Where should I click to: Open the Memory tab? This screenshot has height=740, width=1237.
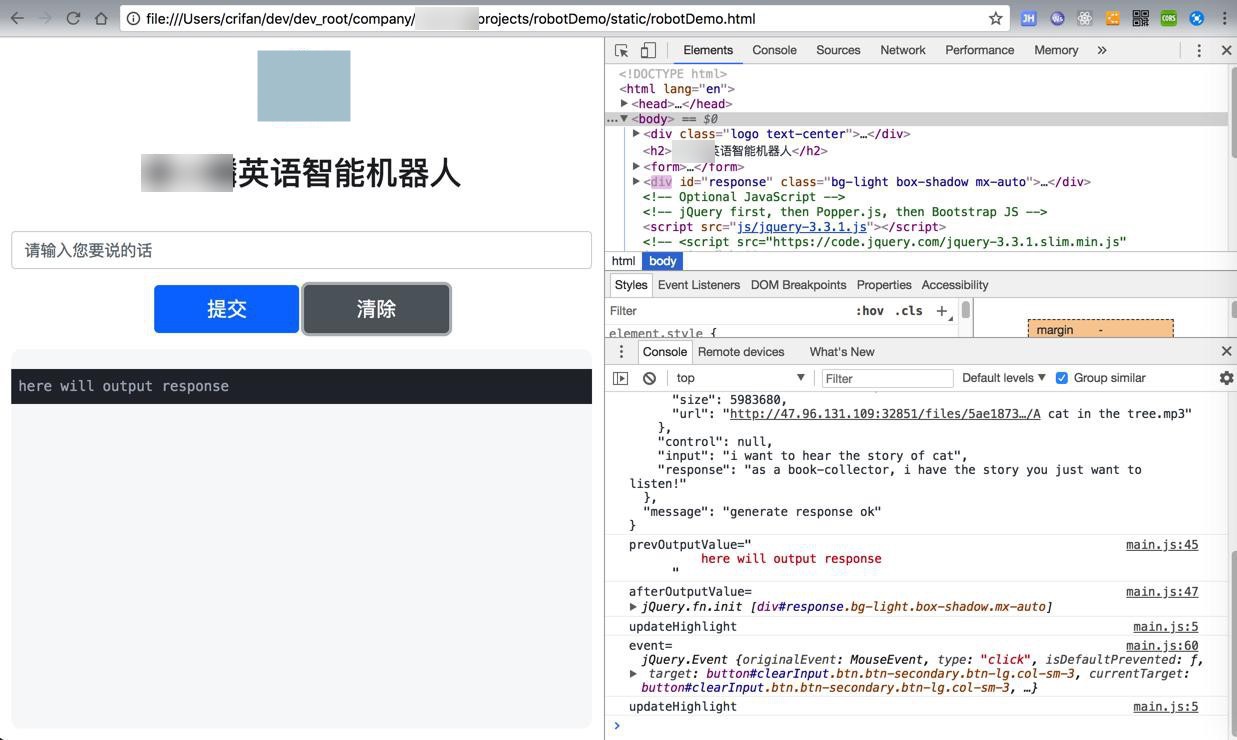[x=1056, y=50]
